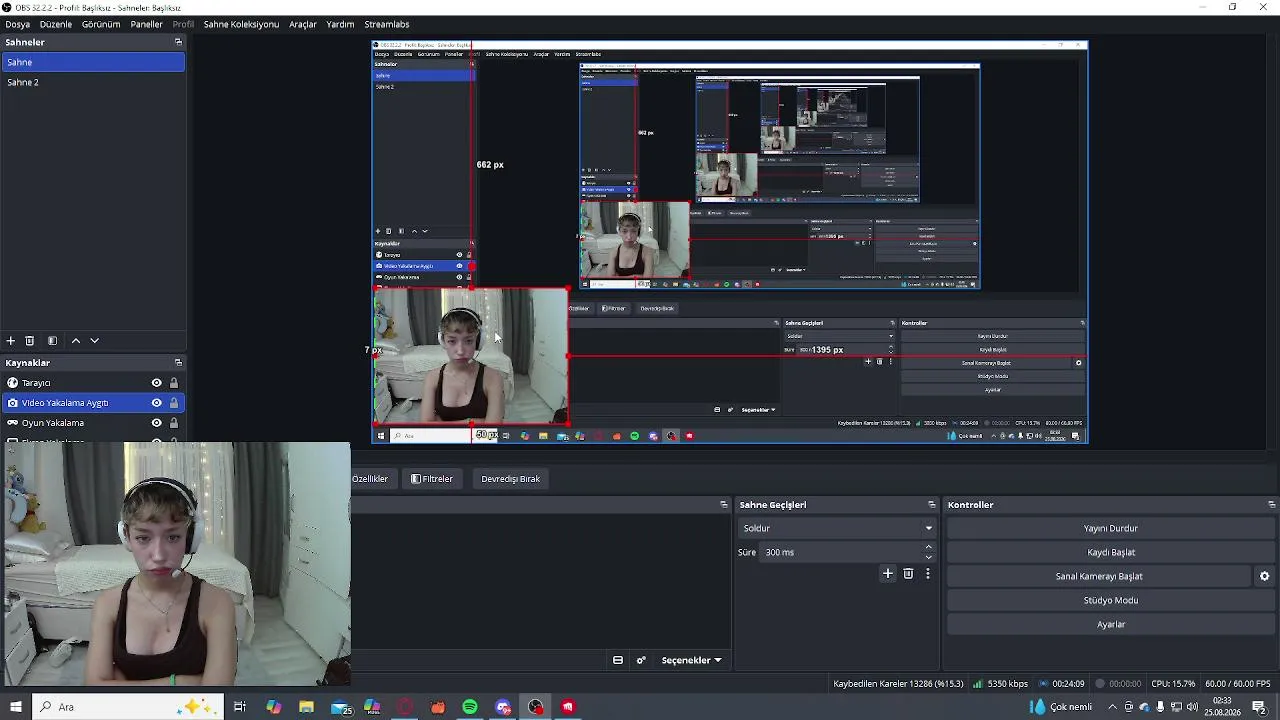Screen dimensions: 1280x720
Task: Click the taskbar clock showing 02:33
Action: (1222, 707)
